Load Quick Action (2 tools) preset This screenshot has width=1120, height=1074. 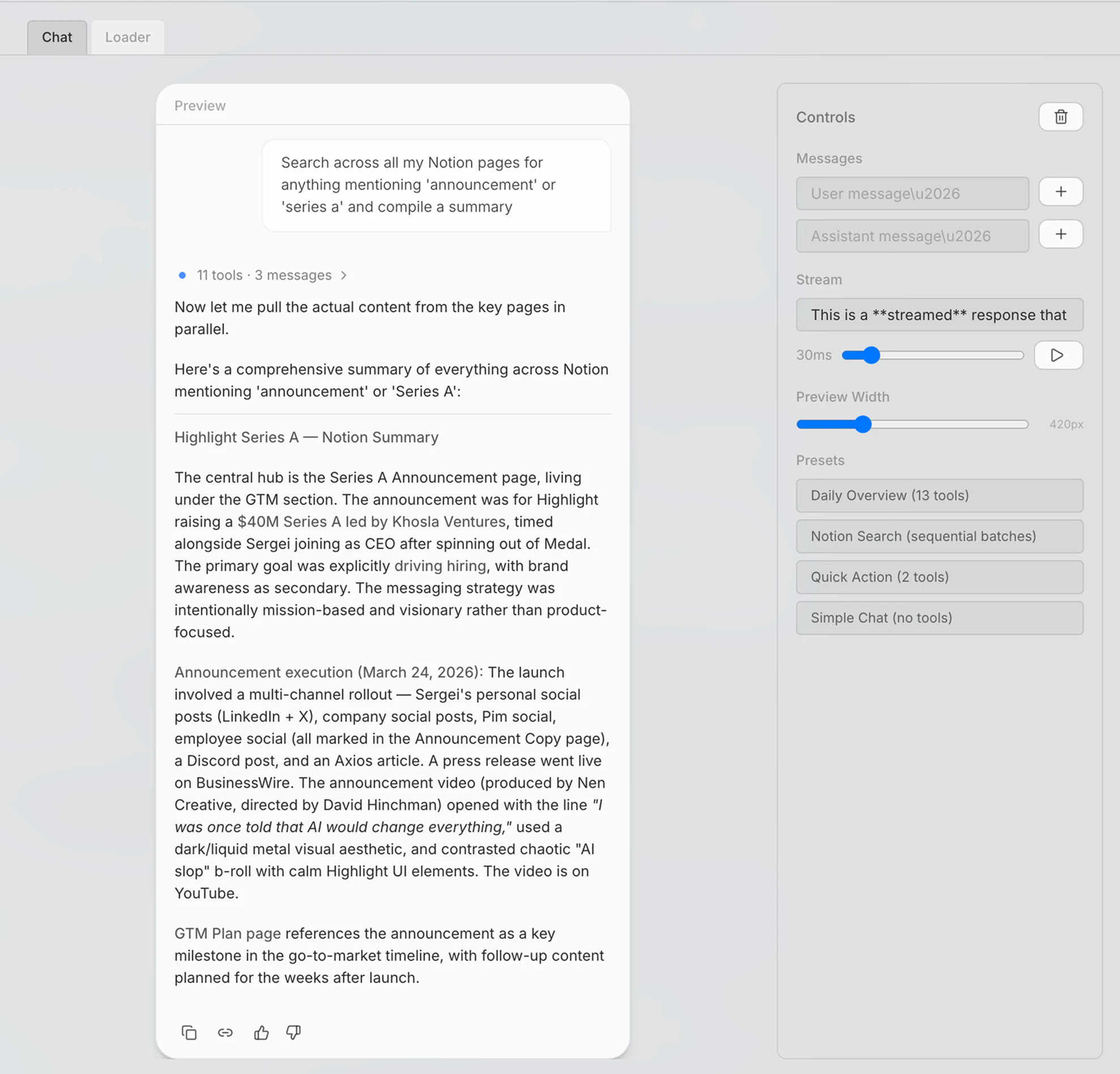coord(939,577)
